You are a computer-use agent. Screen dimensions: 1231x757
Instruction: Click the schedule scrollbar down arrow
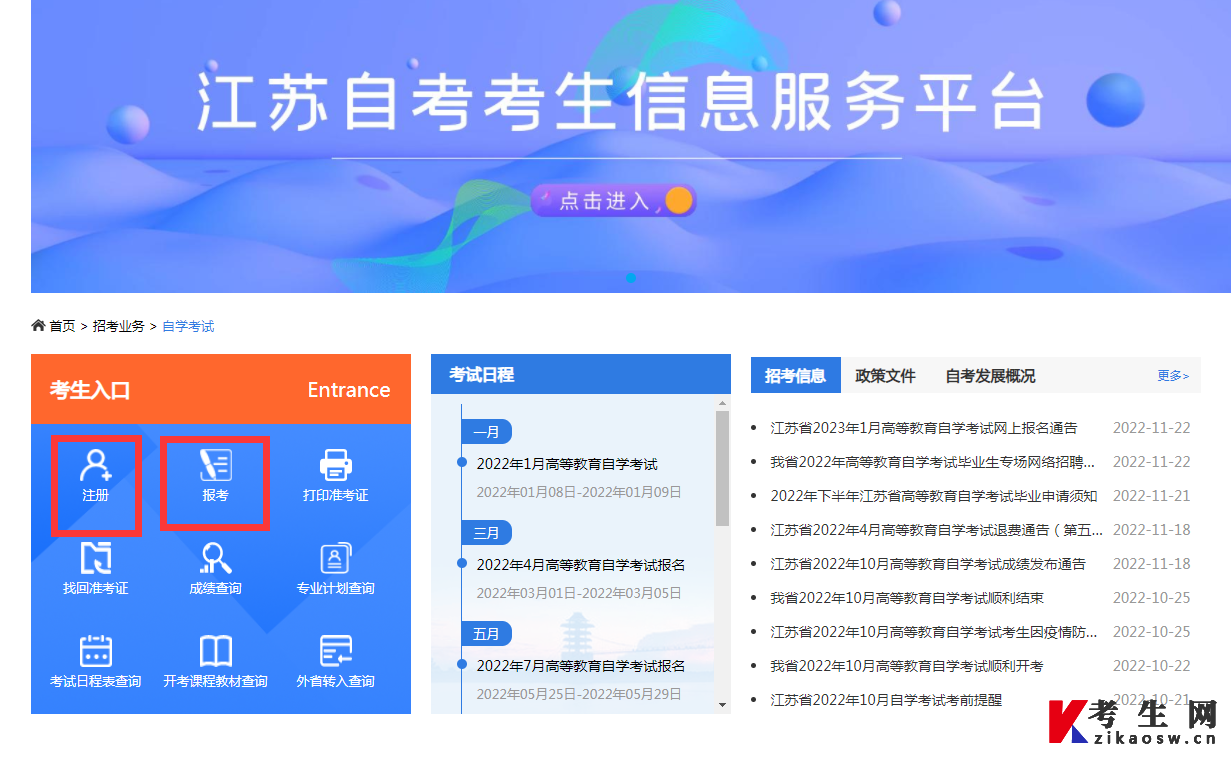(723, 706)
